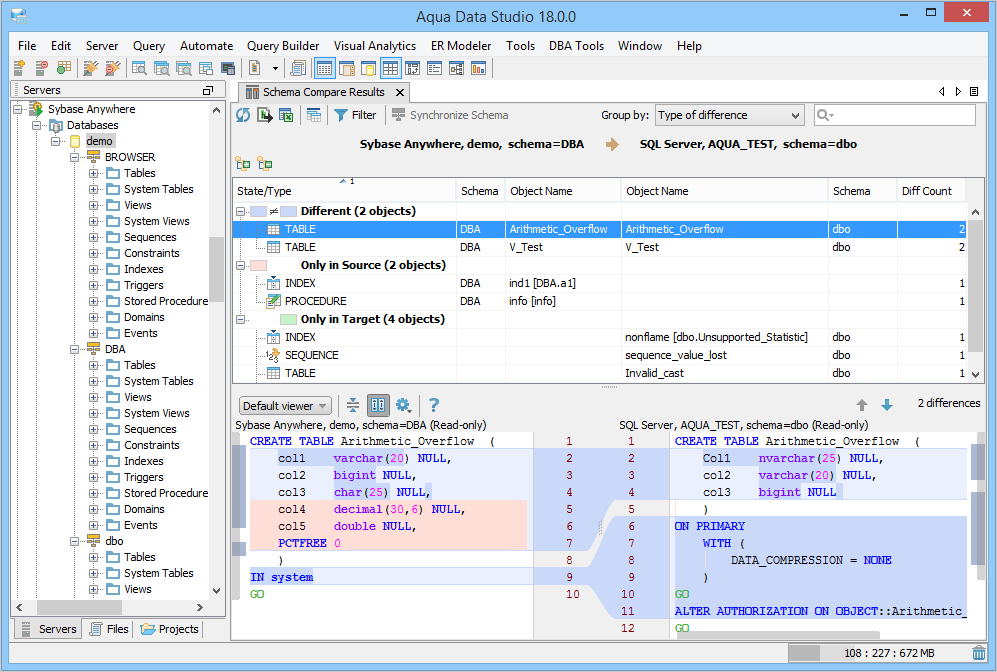The height and width of the screenshot is (672, 997).
Task: Open the new document dropdown arrow
Action: coord(275,68)
